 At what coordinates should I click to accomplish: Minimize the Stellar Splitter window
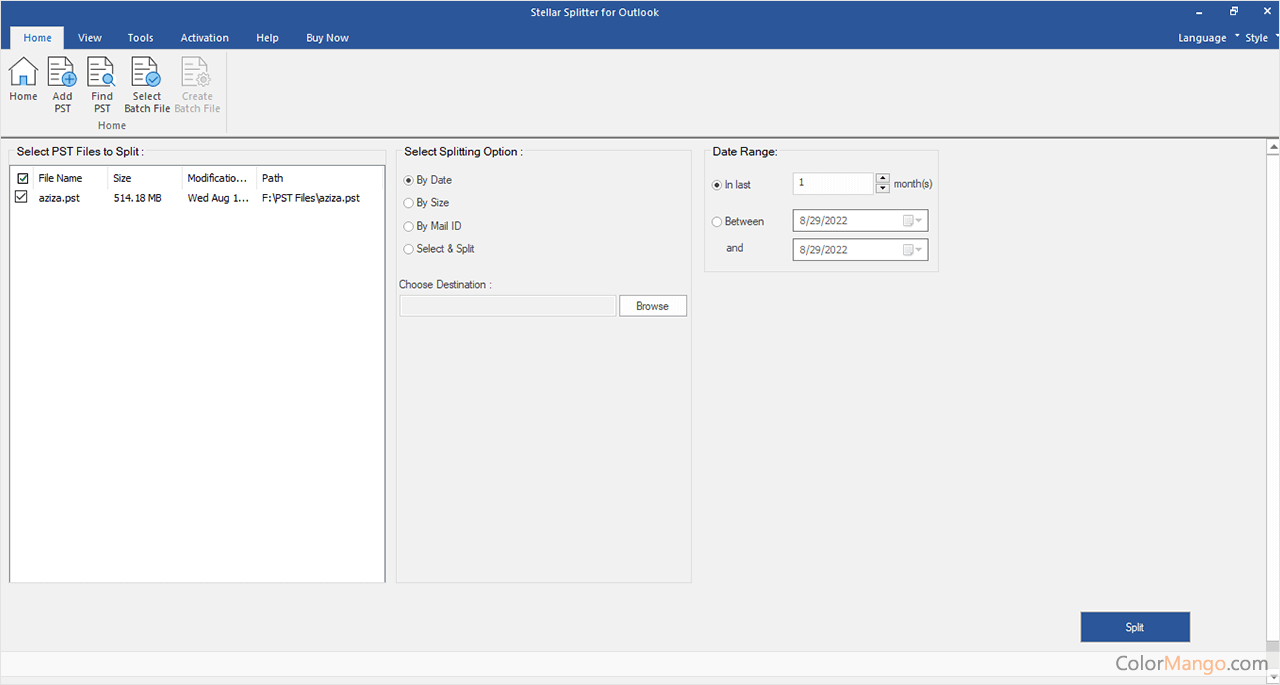1199,12
